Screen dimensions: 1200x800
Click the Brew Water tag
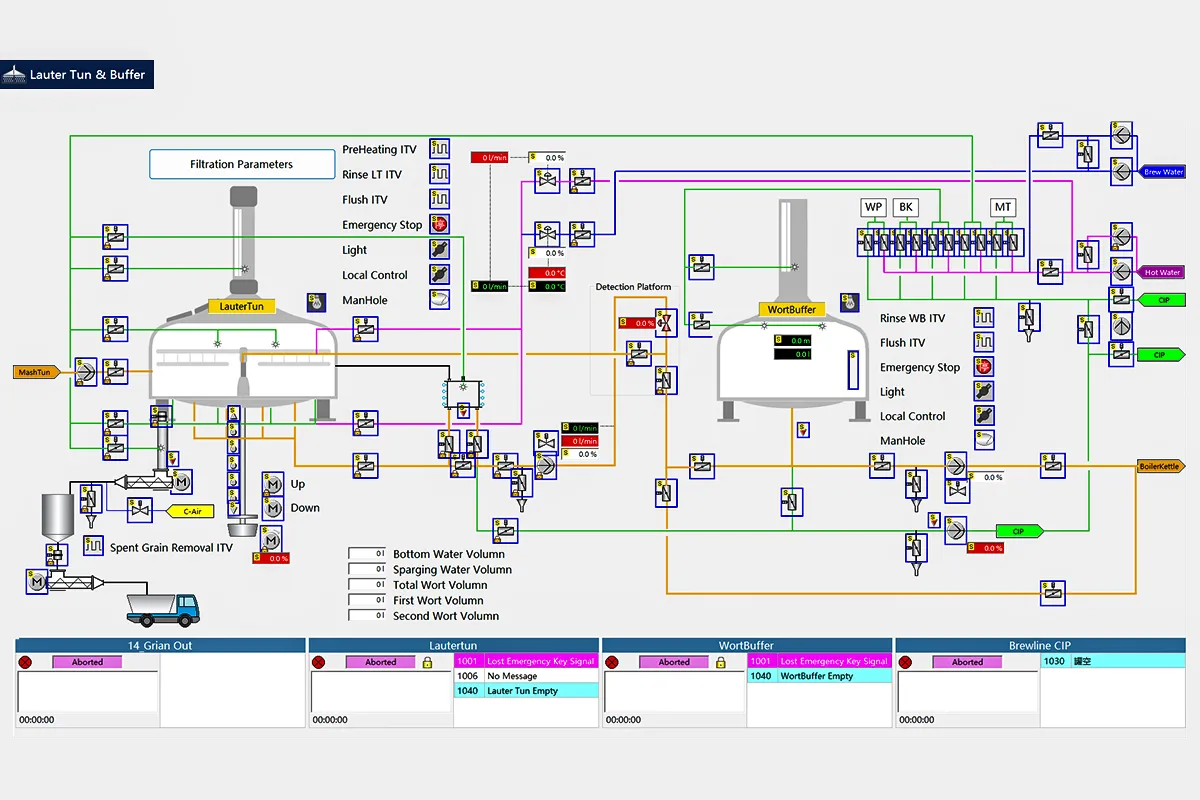1163,172
